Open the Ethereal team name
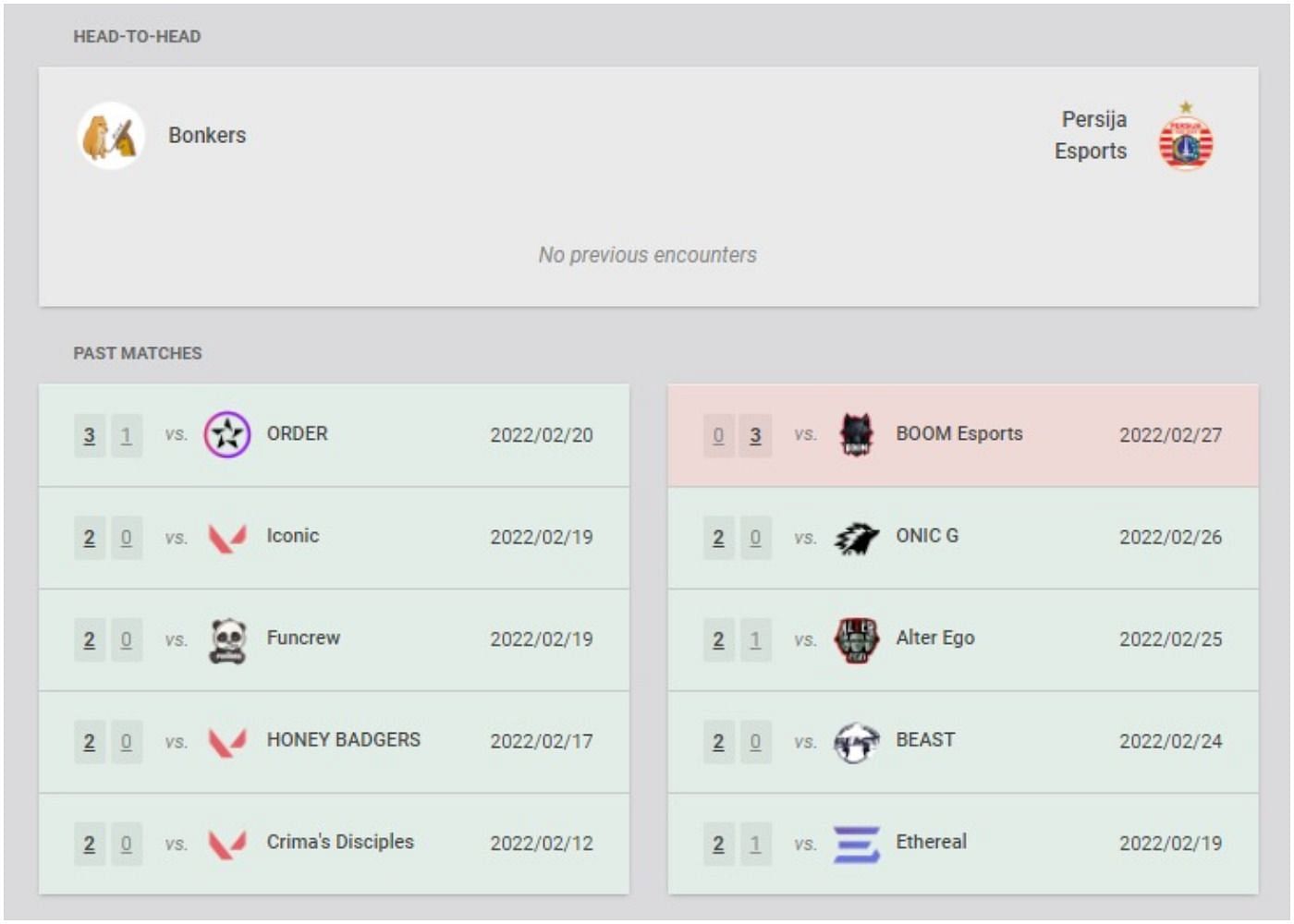This screenshot has width=1294, height=924. point(932,842)
